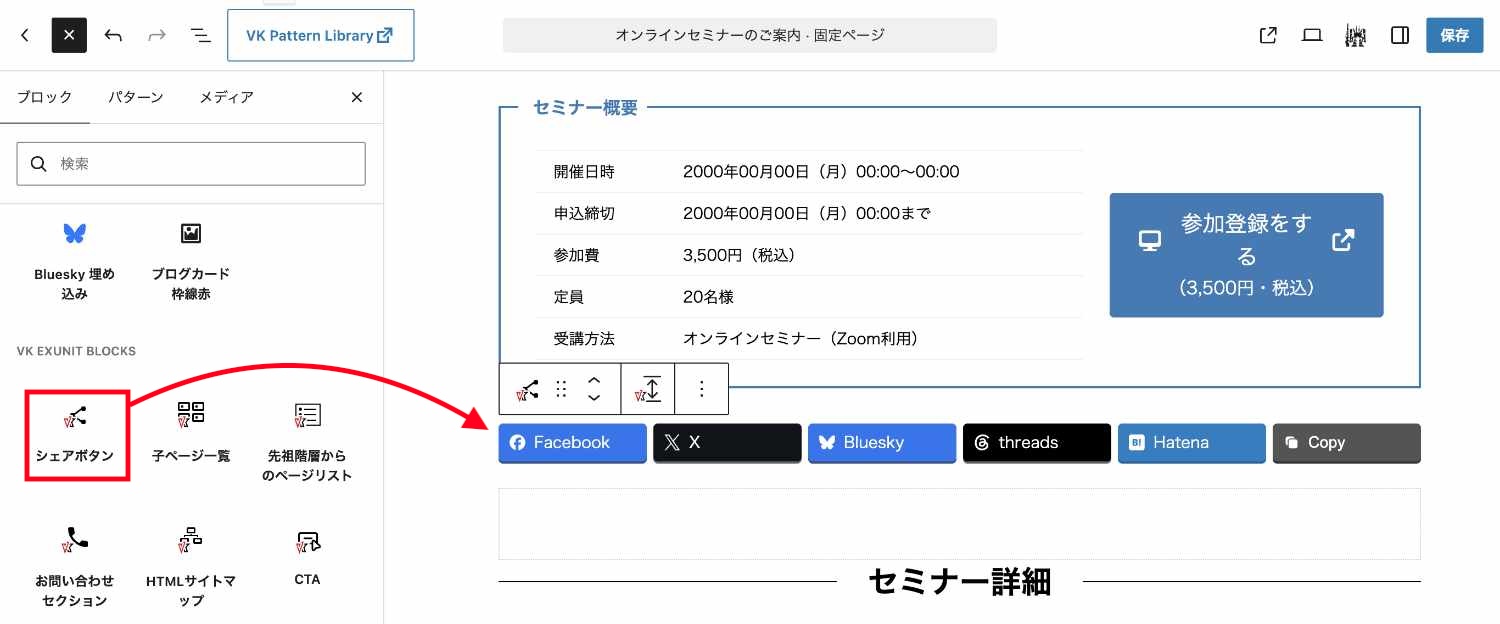Viewport: 1500px width, 624px height.
Task: Click the 保存 save button
Action: 1455,35
